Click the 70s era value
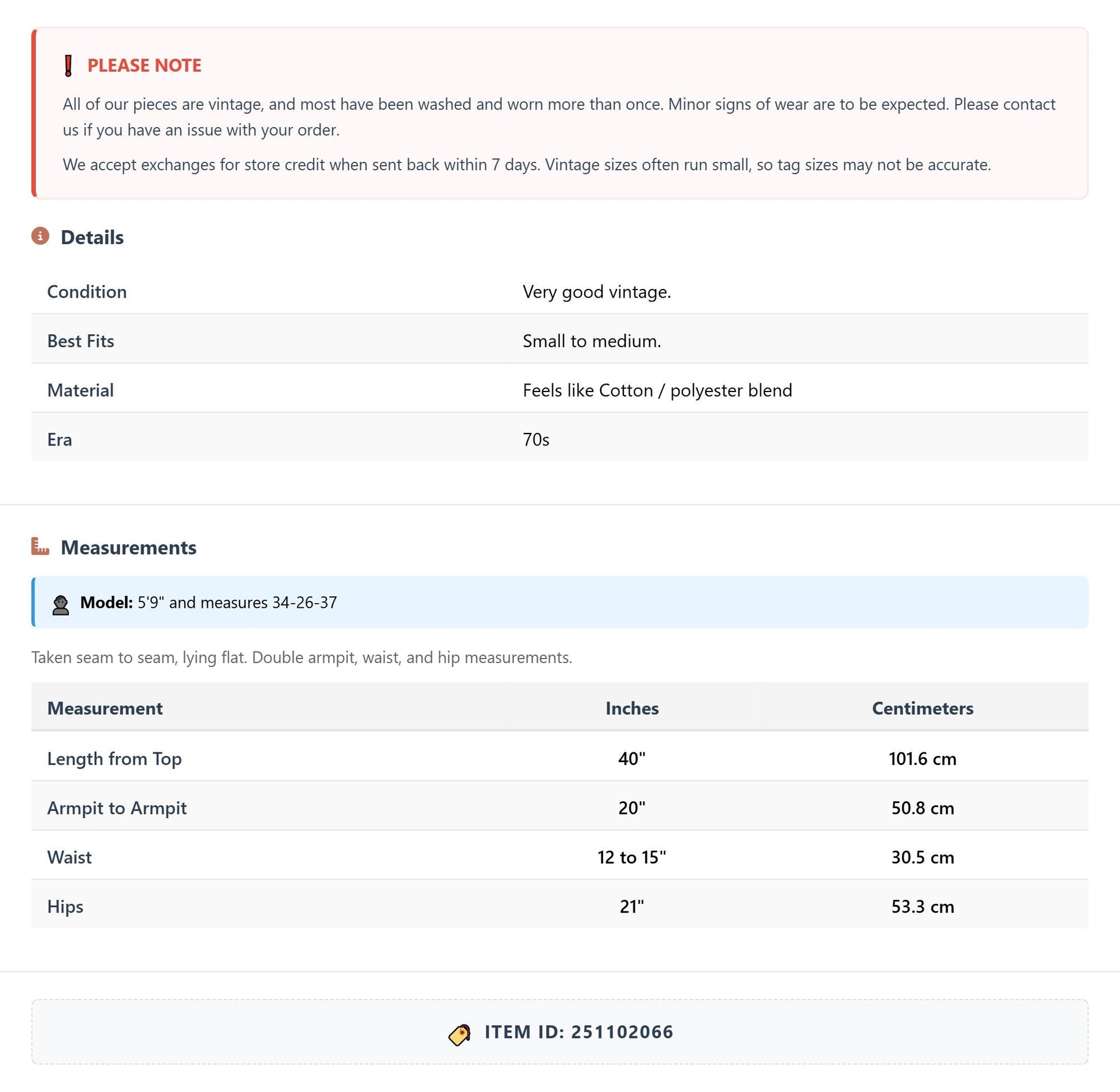 pyautogui.click(x=536, y=440)
